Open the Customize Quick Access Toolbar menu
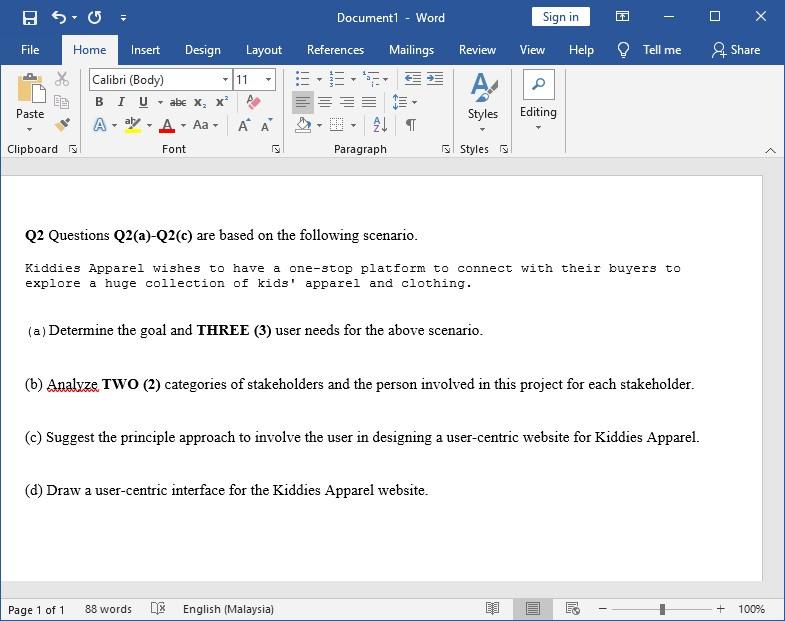 (x=123, y=18)
